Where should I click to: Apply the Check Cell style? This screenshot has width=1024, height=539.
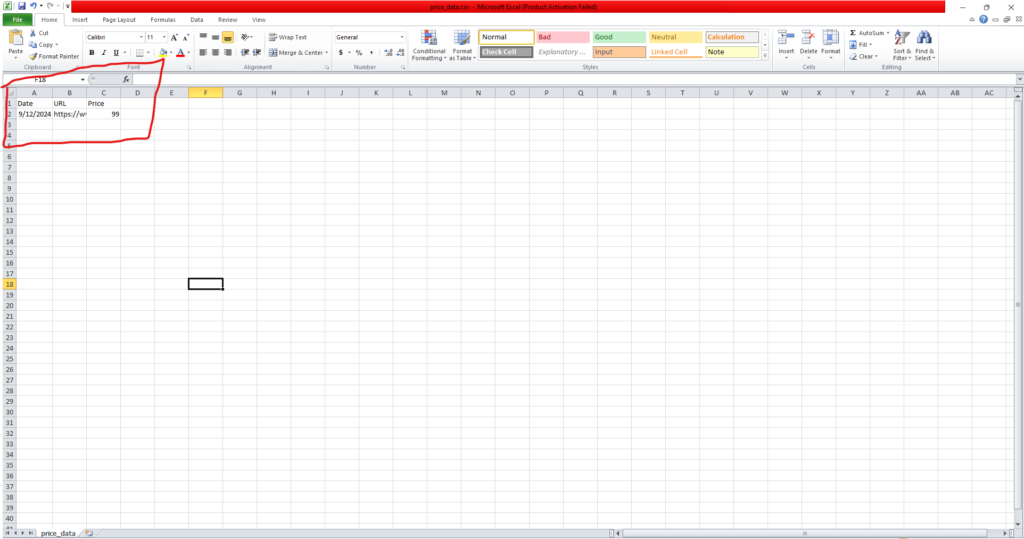coord(506,52)
